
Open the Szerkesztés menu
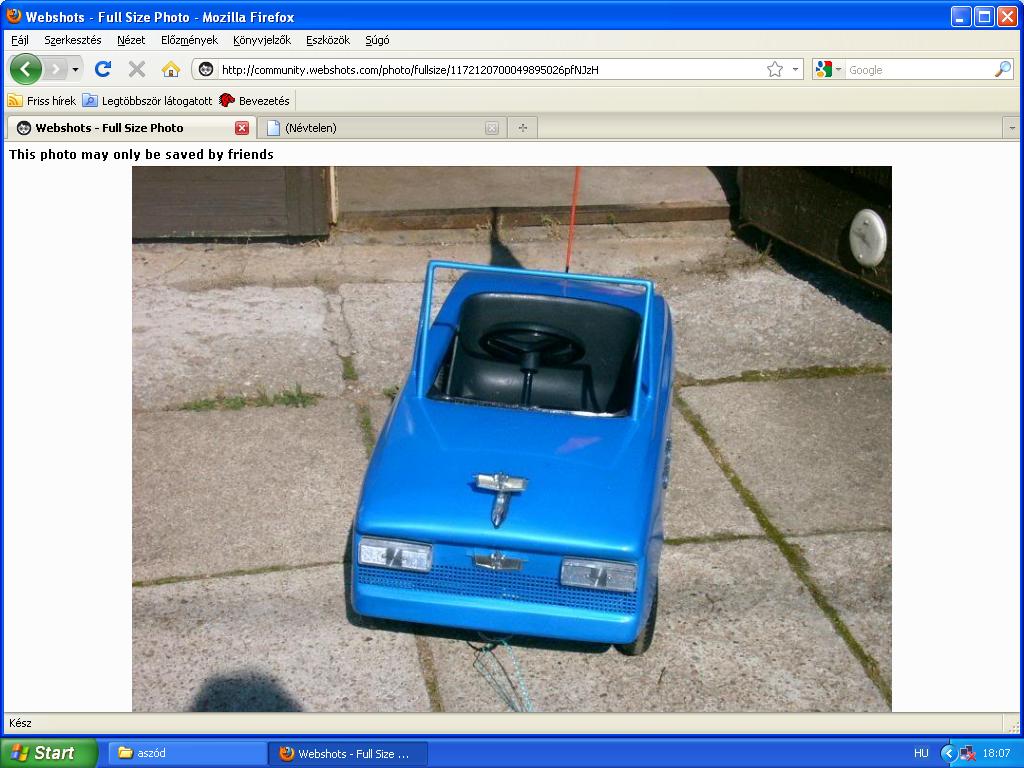tap(72, 40)
